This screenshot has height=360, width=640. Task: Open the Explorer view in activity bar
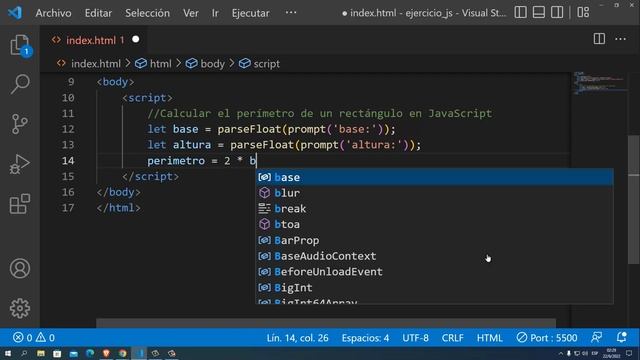(20, 45)
